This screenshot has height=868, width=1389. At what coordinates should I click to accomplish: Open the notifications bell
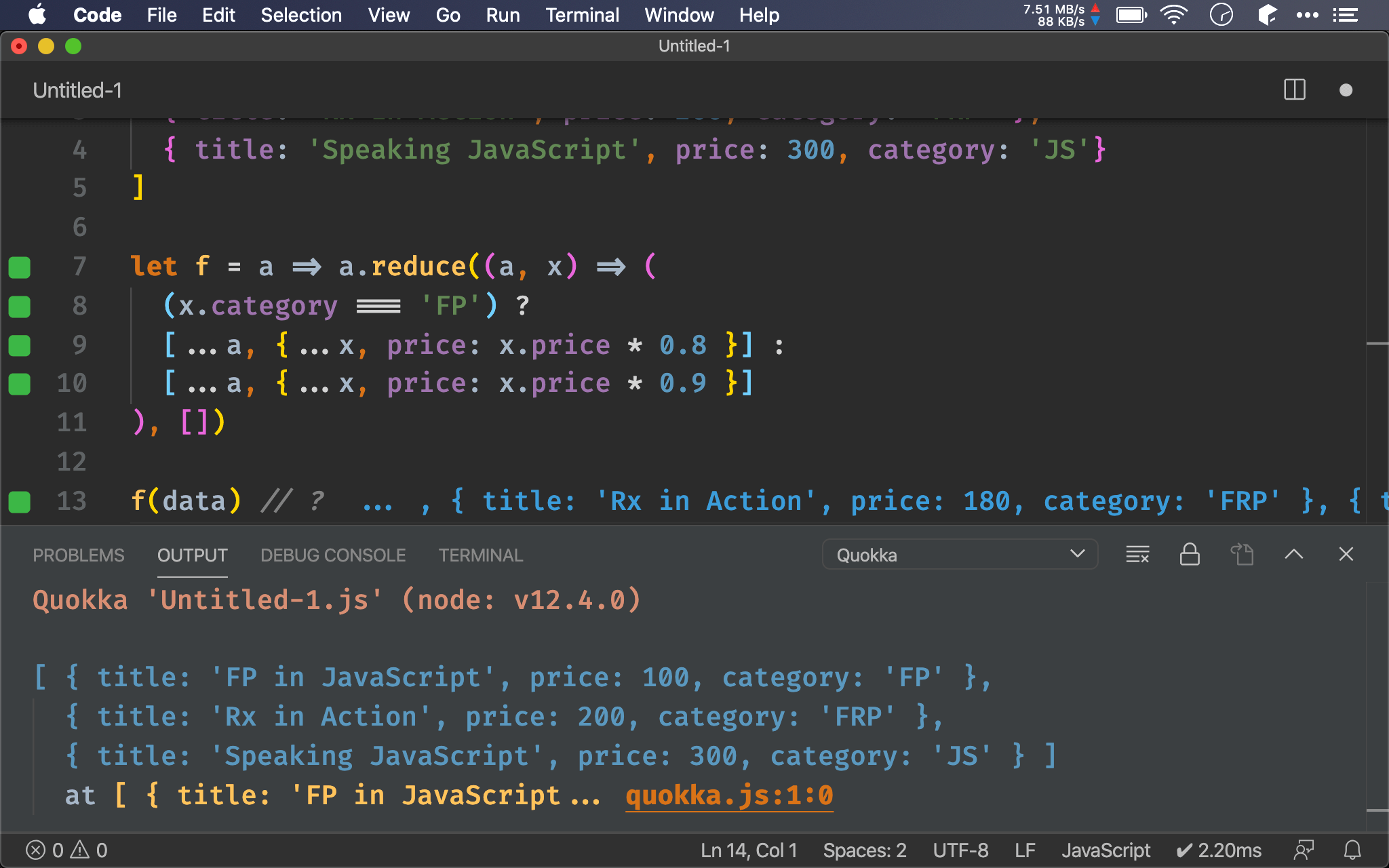(x=1352, y=850)
